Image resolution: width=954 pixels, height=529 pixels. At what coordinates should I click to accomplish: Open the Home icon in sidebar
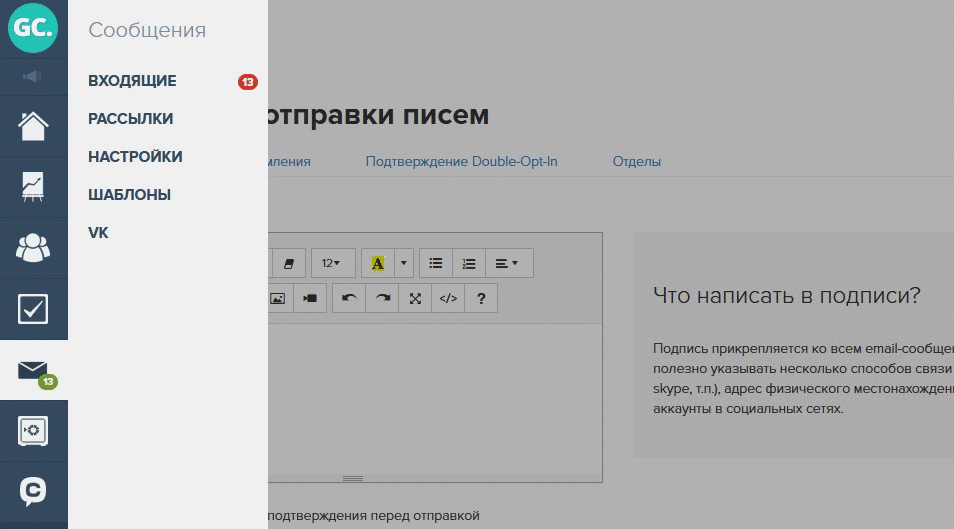[x=33, y=126]
